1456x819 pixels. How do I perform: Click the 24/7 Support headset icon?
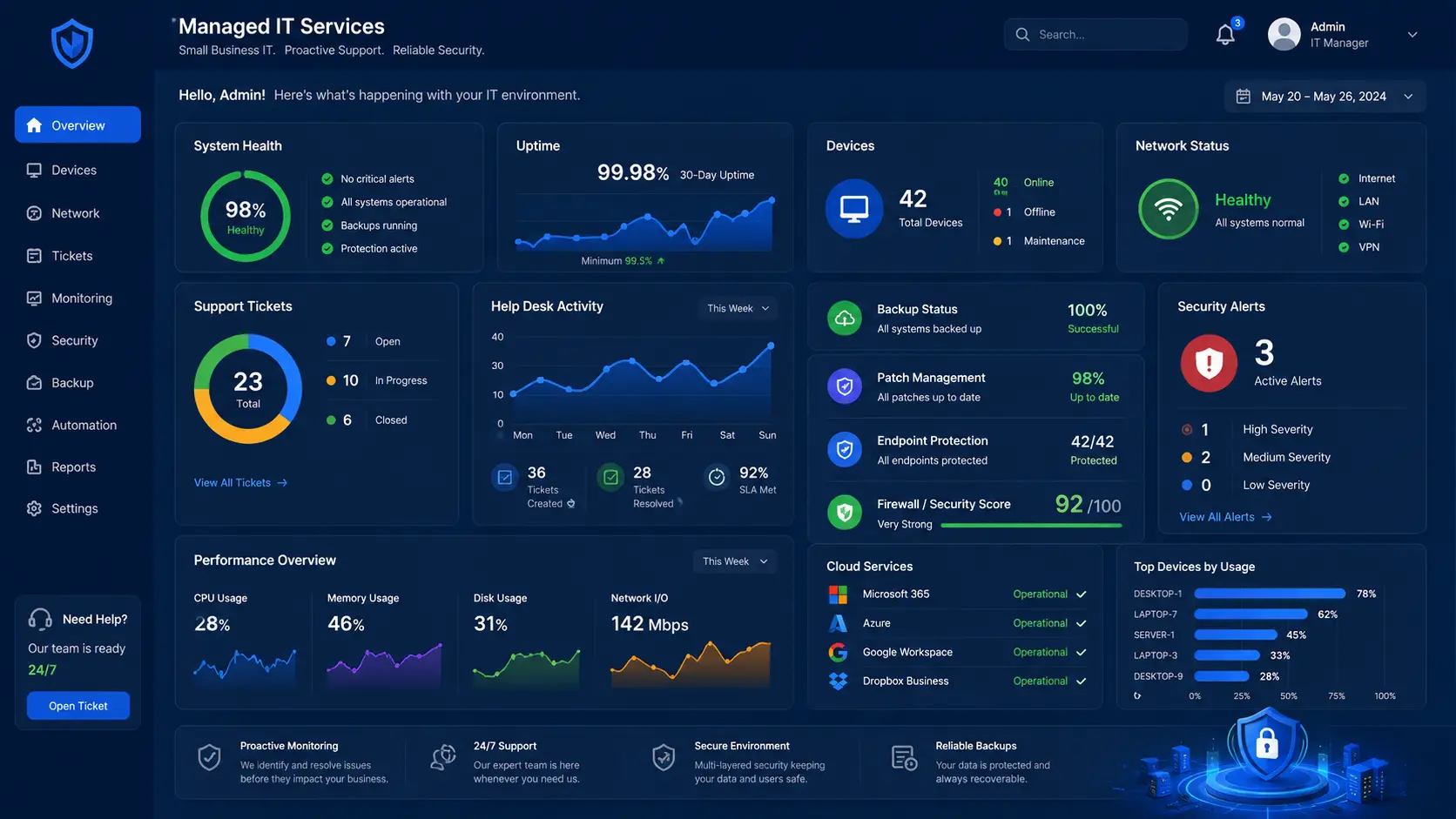[443, 757]
